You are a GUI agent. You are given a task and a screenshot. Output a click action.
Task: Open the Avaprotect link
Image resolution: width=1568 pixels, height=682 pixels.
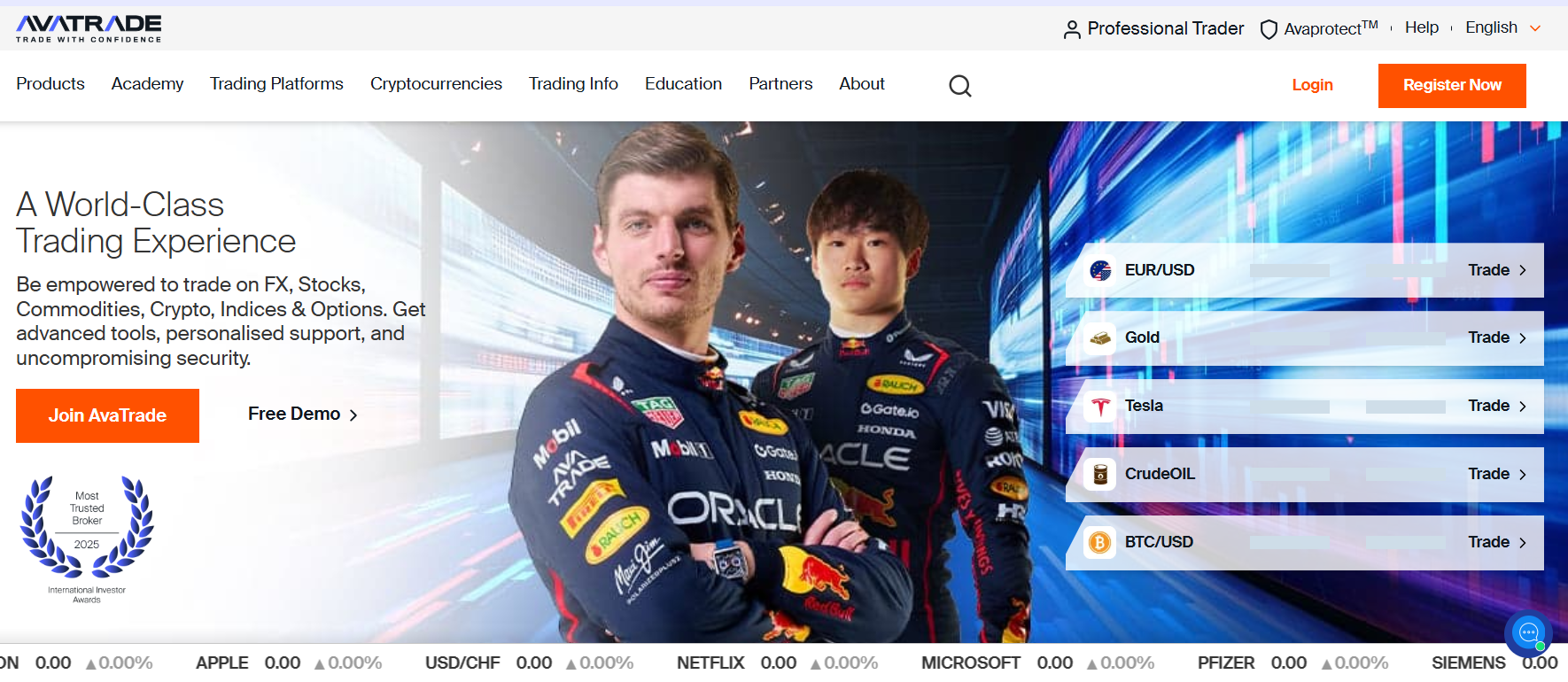click(1331, 28)
